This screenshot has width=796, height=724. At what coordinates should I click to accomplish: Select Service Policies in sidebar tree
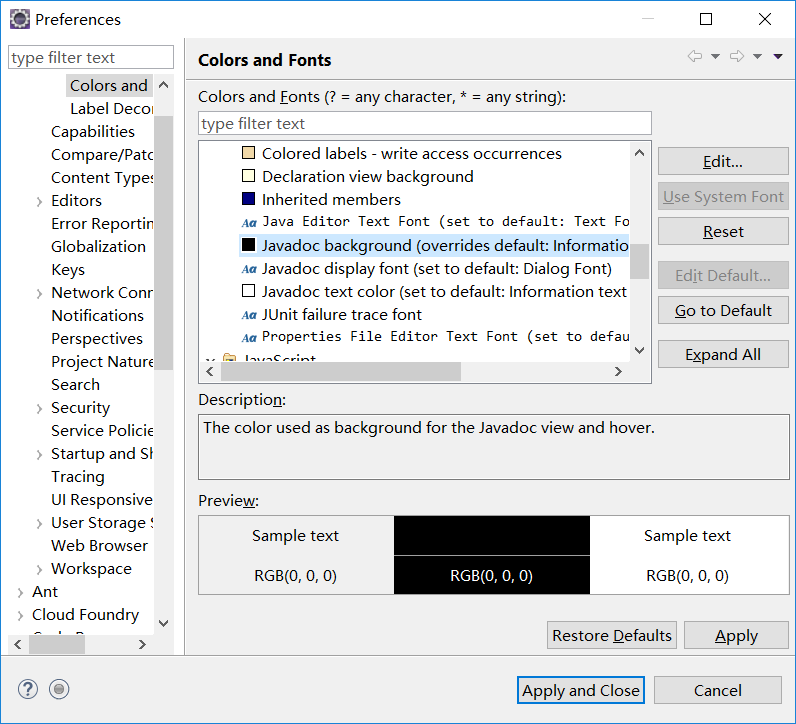102,431
